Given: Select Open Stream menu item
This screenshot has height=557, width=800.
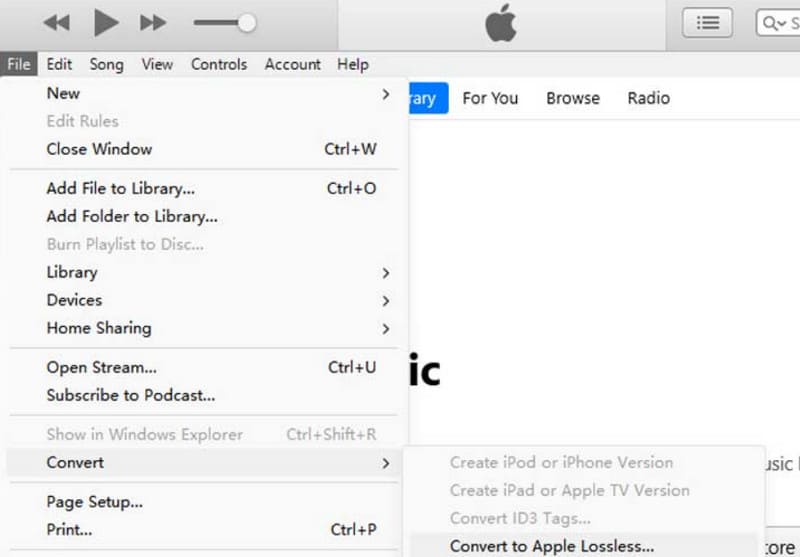Looking at the screenshot, I should [204, 367].
